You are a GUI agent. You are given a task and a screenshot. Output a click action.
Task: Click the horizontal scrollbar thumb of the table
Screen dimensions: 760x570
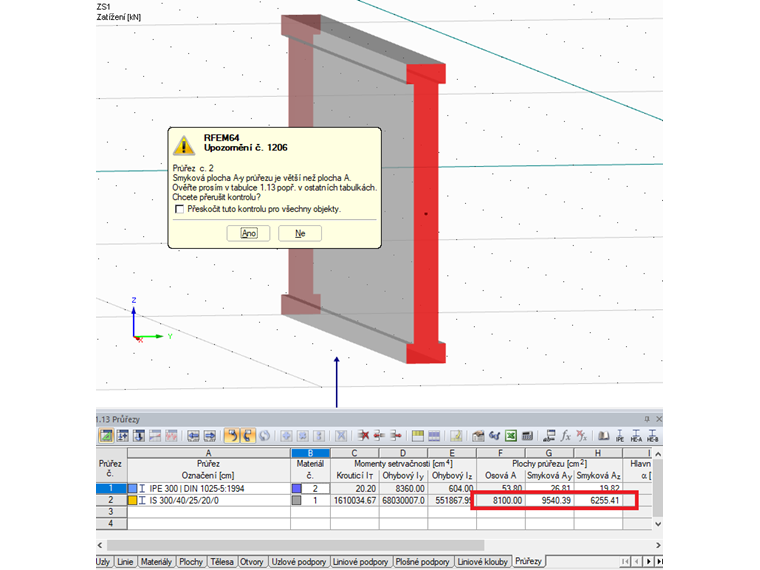[x=295, y=545]
